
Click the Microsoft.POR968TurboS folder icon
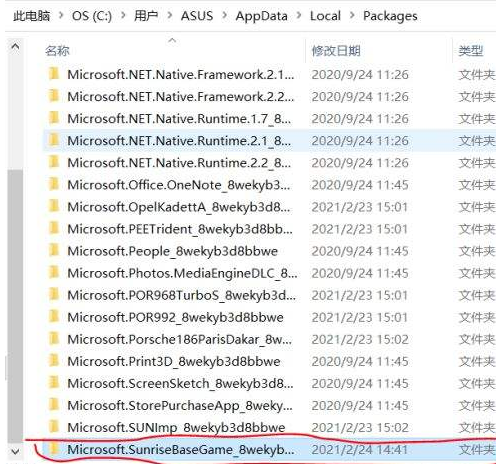pyautogui.click(x=54, y=295)
